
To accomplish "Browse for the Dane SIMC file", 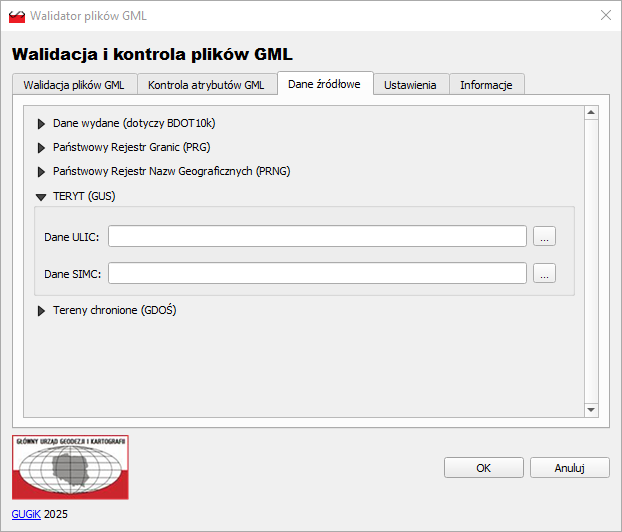I will [544, 273].
